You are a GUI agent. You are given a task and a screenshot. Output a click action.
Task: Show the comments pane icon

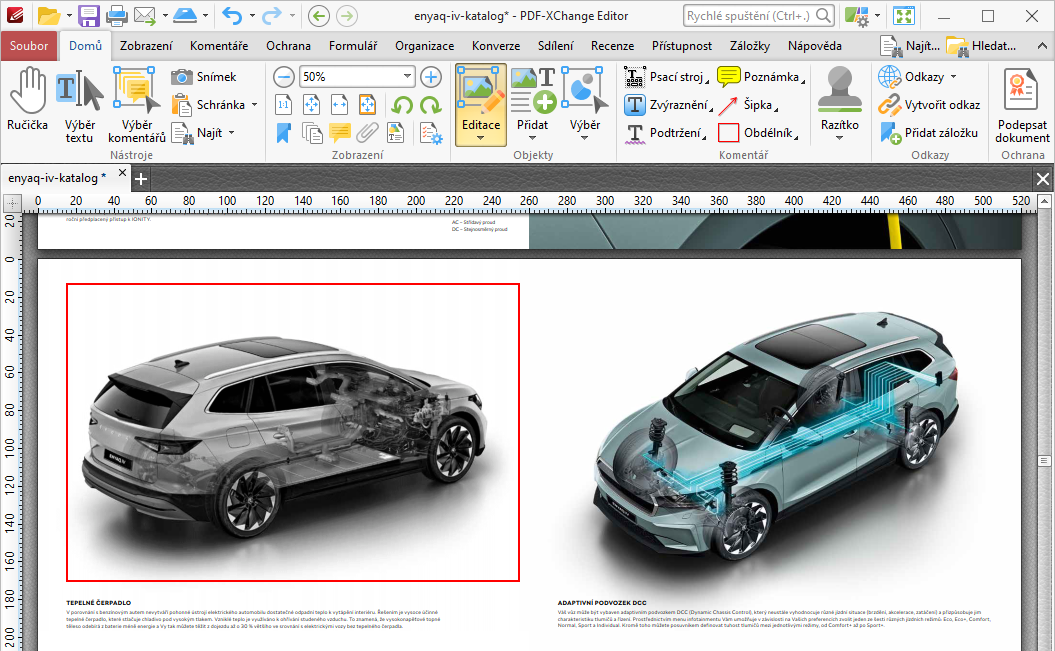coord(340,133)
